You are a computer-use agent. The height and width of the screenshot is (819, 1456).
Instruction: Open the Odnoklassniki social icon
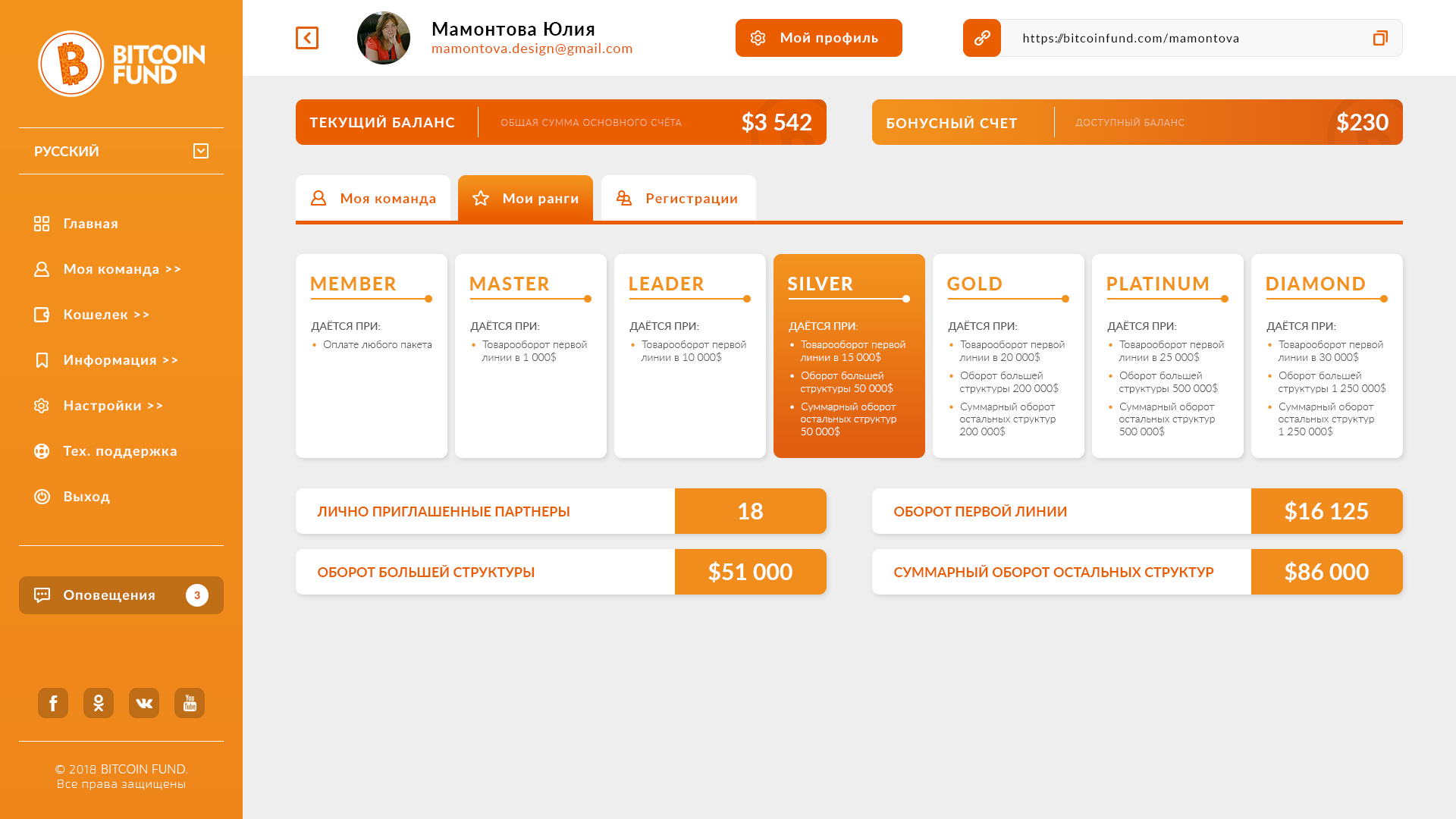[99, 703]
